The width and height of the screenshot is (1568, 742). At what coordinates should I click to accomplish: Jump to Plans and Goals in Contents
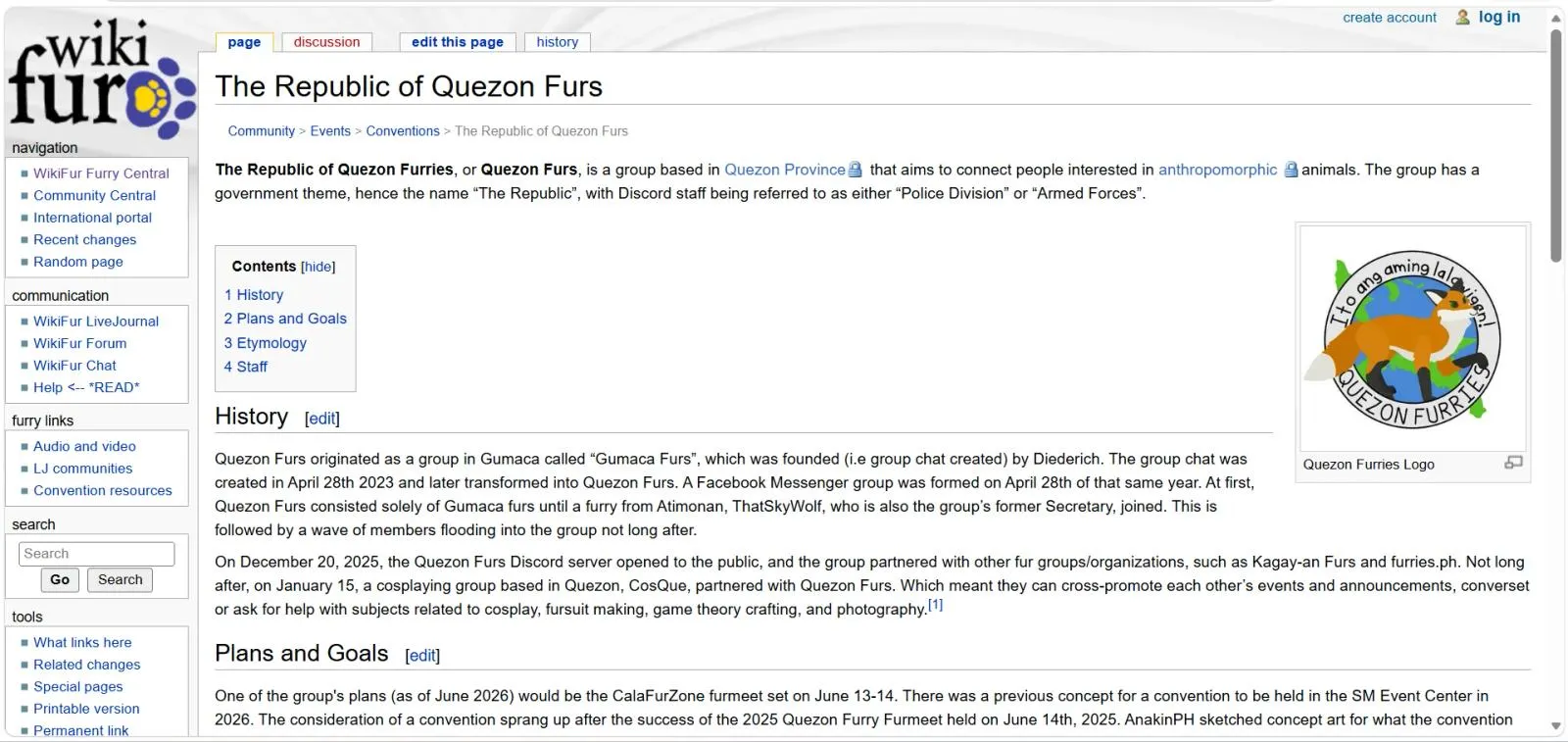coord(285,319)
